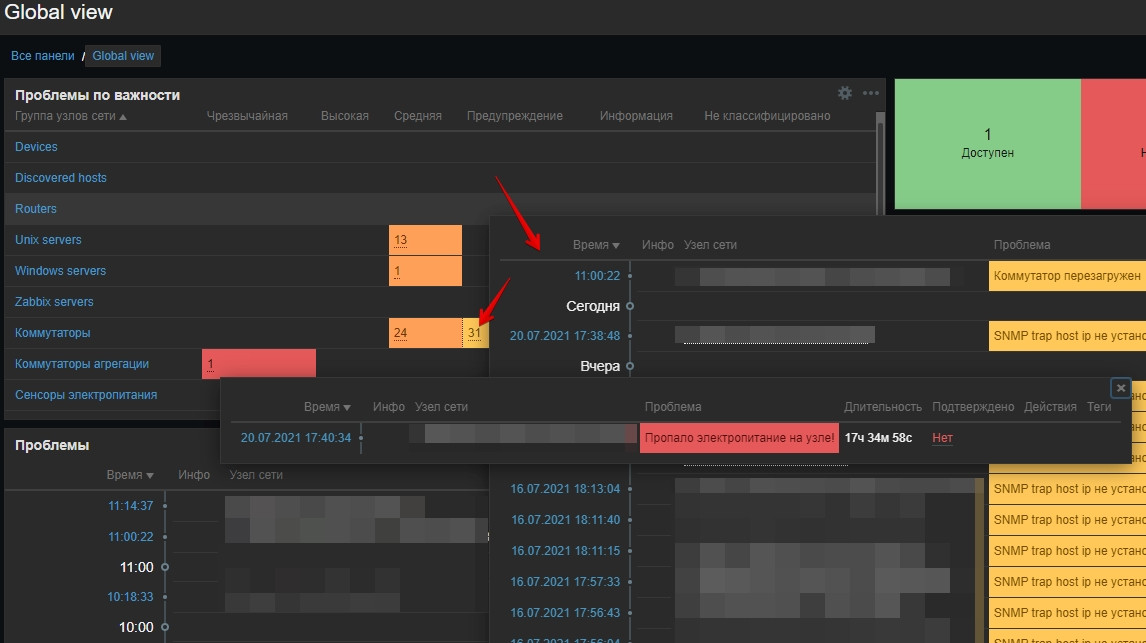The width and height of the screenshot is (1146, 643).
Task: Click the red count 1 critical cell
Action: (211, 365)
